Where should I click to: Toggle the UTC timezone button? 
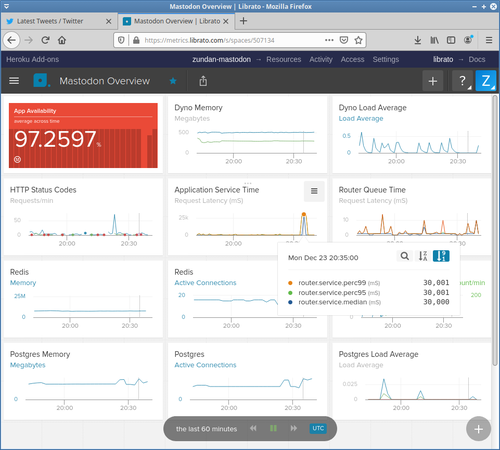coord(318,428)
